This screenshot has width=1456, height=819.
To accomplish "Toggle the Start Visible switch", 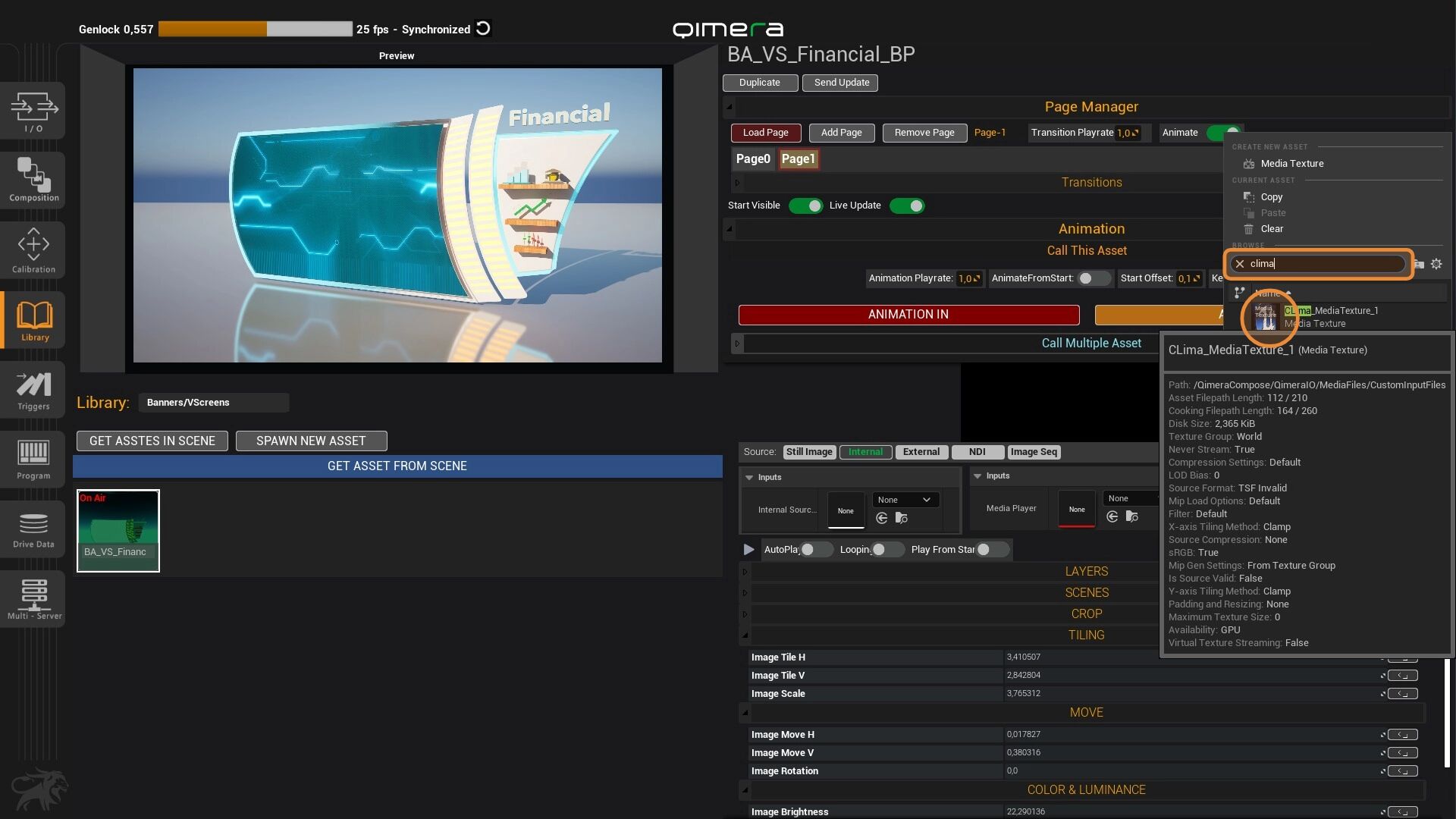I will 805,206.
